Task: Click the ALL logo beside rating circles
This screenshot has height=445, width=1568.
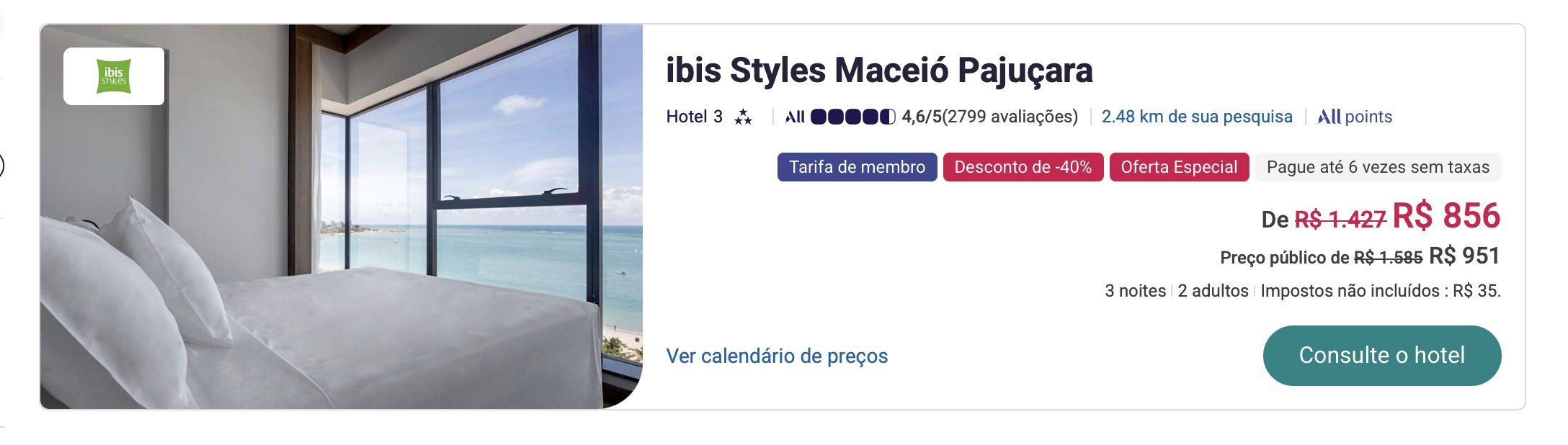Action: coord(795,117)
